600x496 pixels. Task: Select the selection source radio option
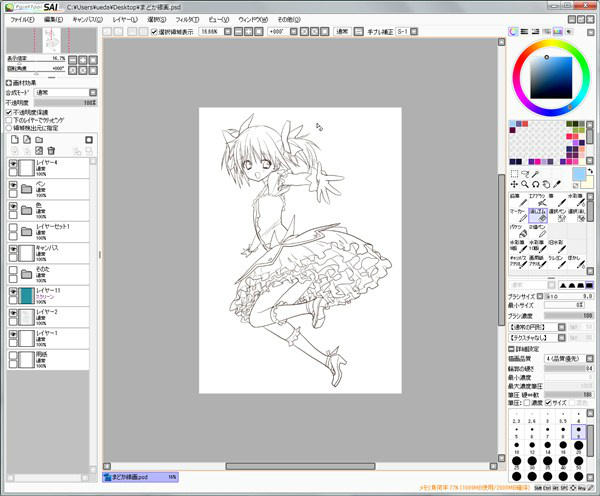click(9, 128)
